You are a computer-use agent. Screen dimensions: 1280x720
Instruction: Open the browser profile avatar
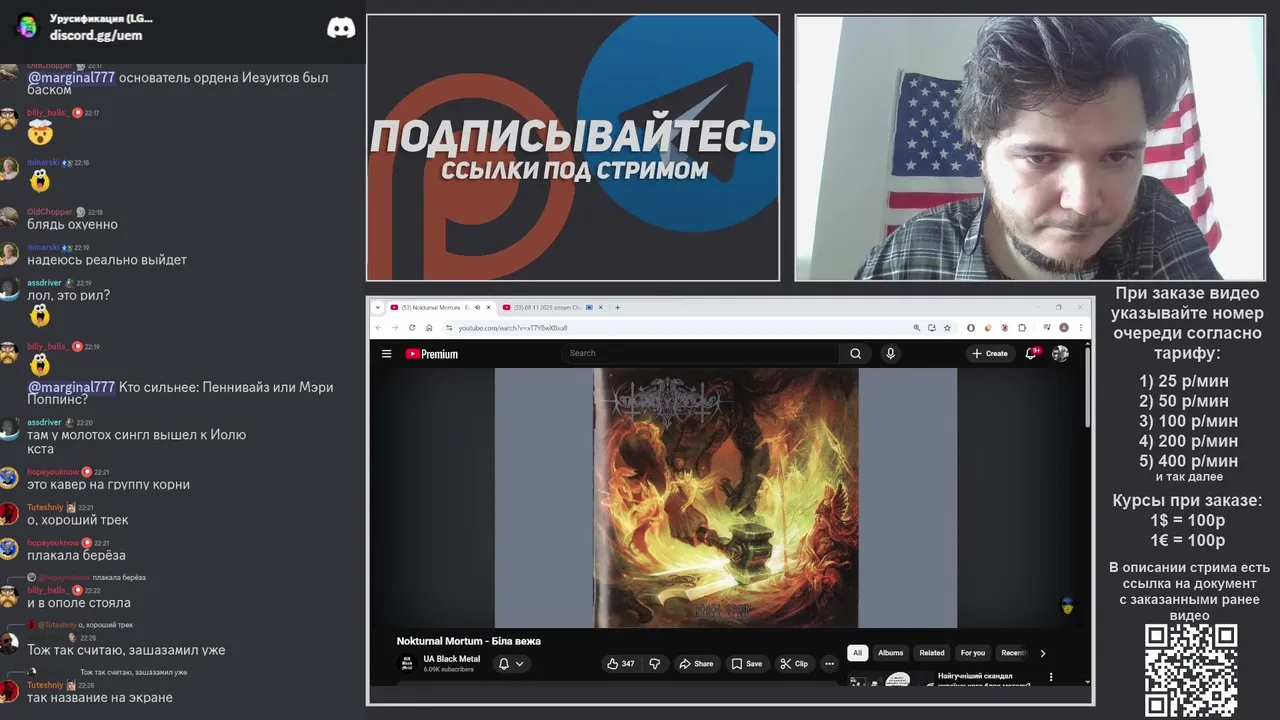point(1064,328)
